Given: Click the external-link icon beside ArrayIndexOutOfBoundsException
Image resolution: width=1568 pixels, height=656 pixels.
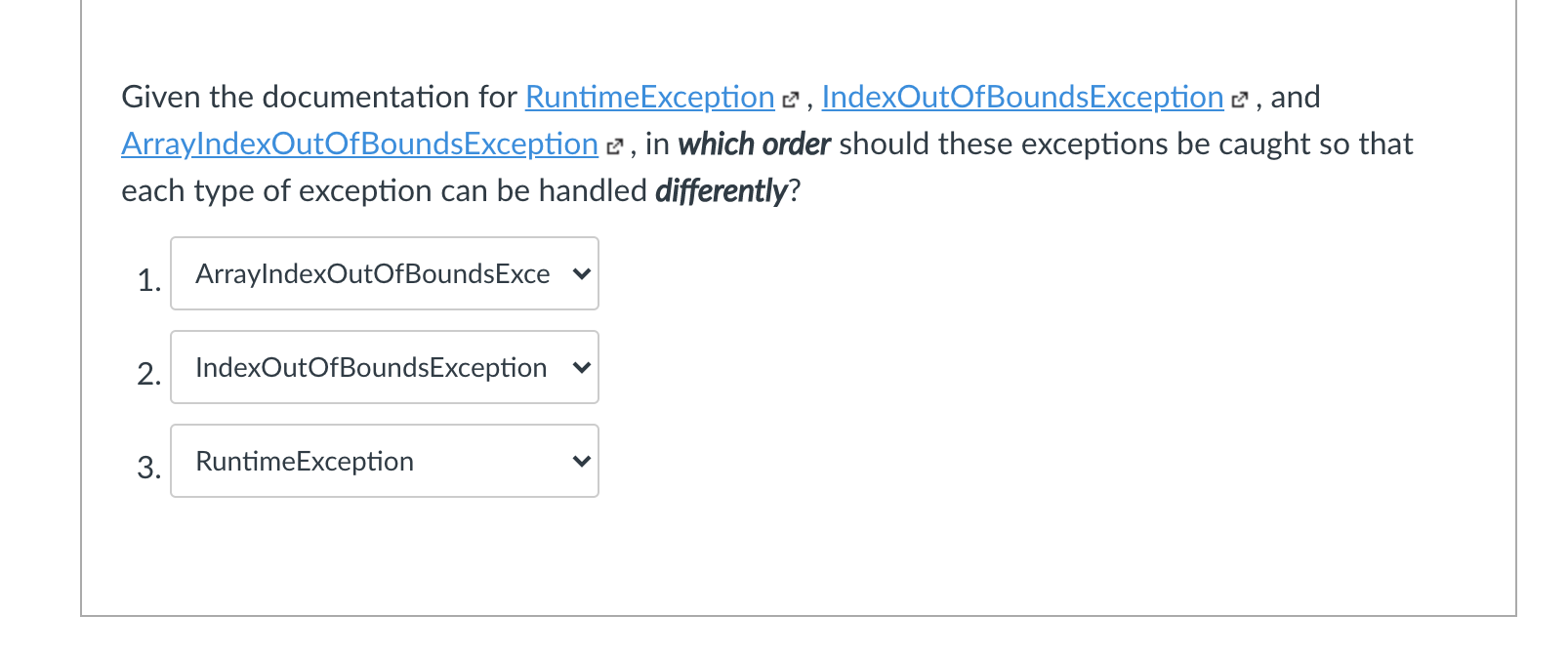Looking at the screenshot, I should pyautogui.click(x=614, y=144).
